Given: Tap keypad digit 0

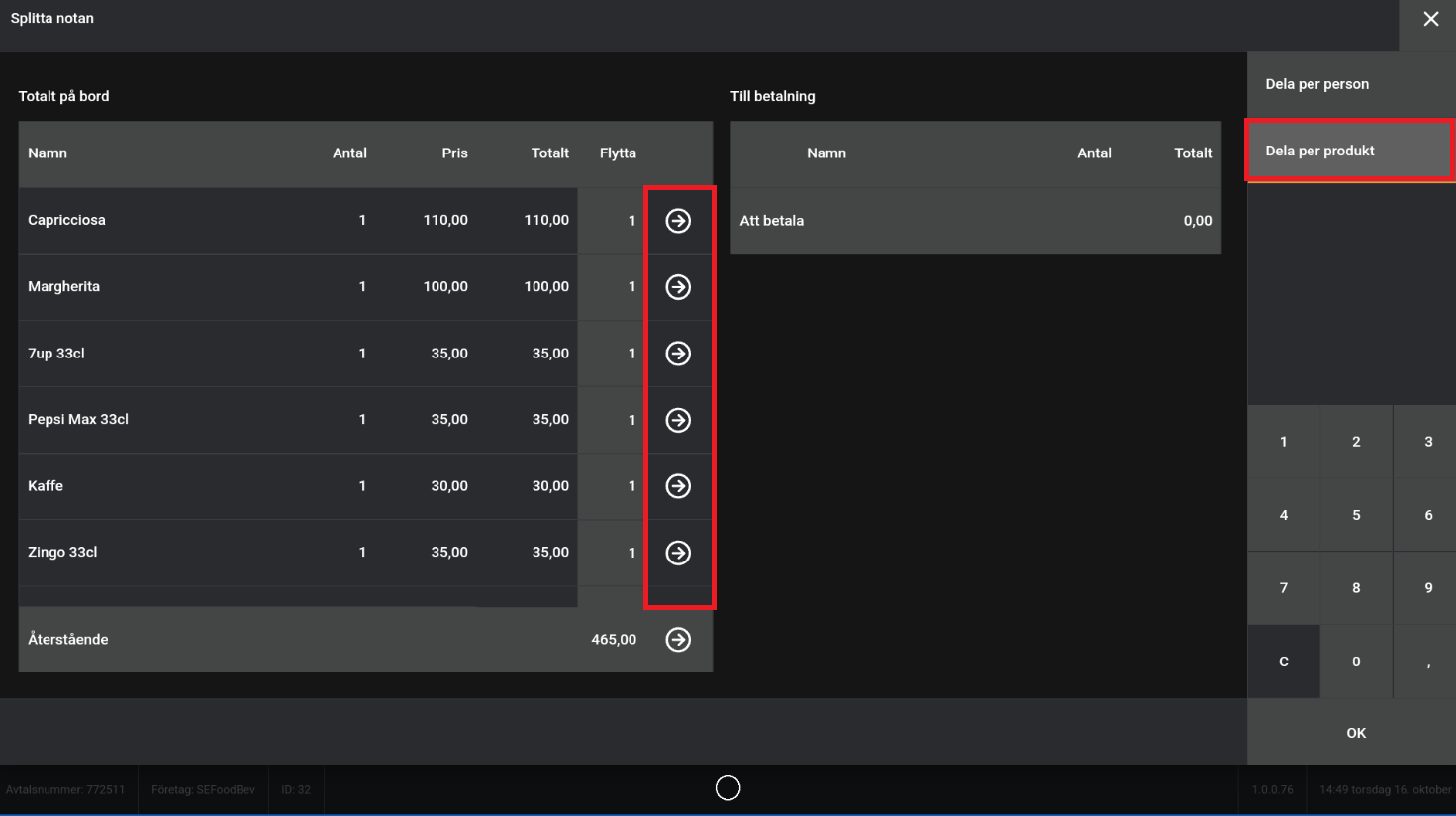Looking at the screenshot, I should coord(1356,662).
